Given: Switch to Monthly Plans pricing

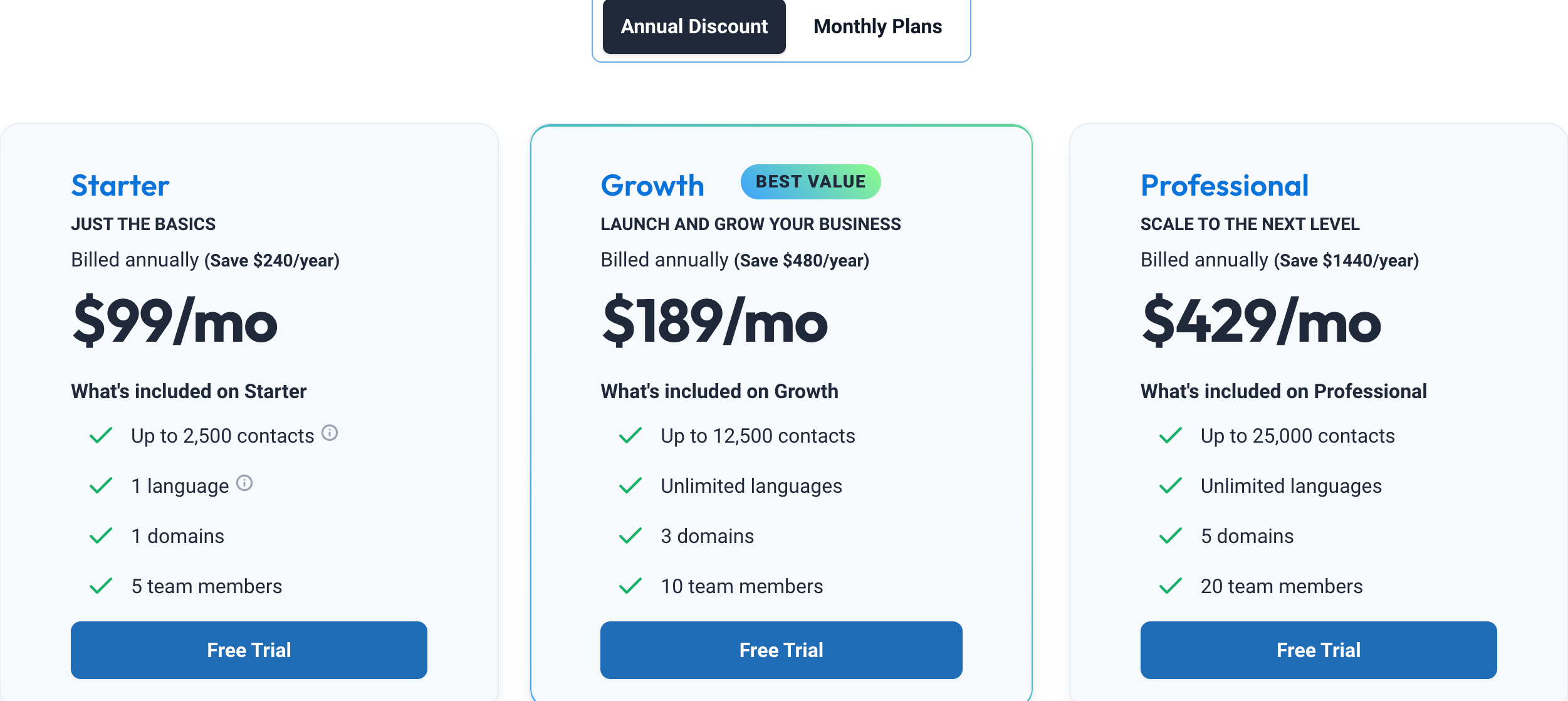Looking at the screenshot, I should coord(877,26).
